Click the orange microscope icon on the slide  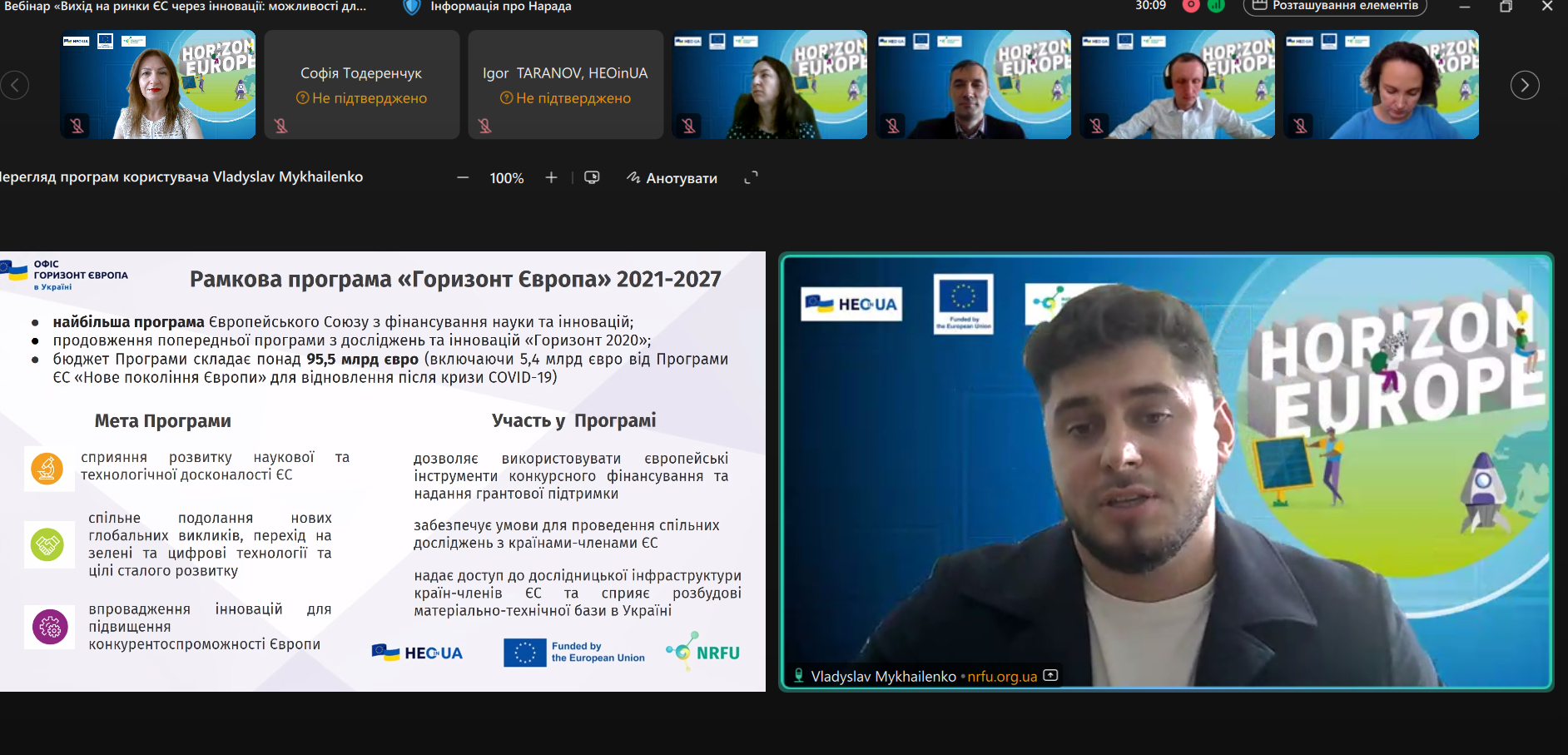[47, 469]
